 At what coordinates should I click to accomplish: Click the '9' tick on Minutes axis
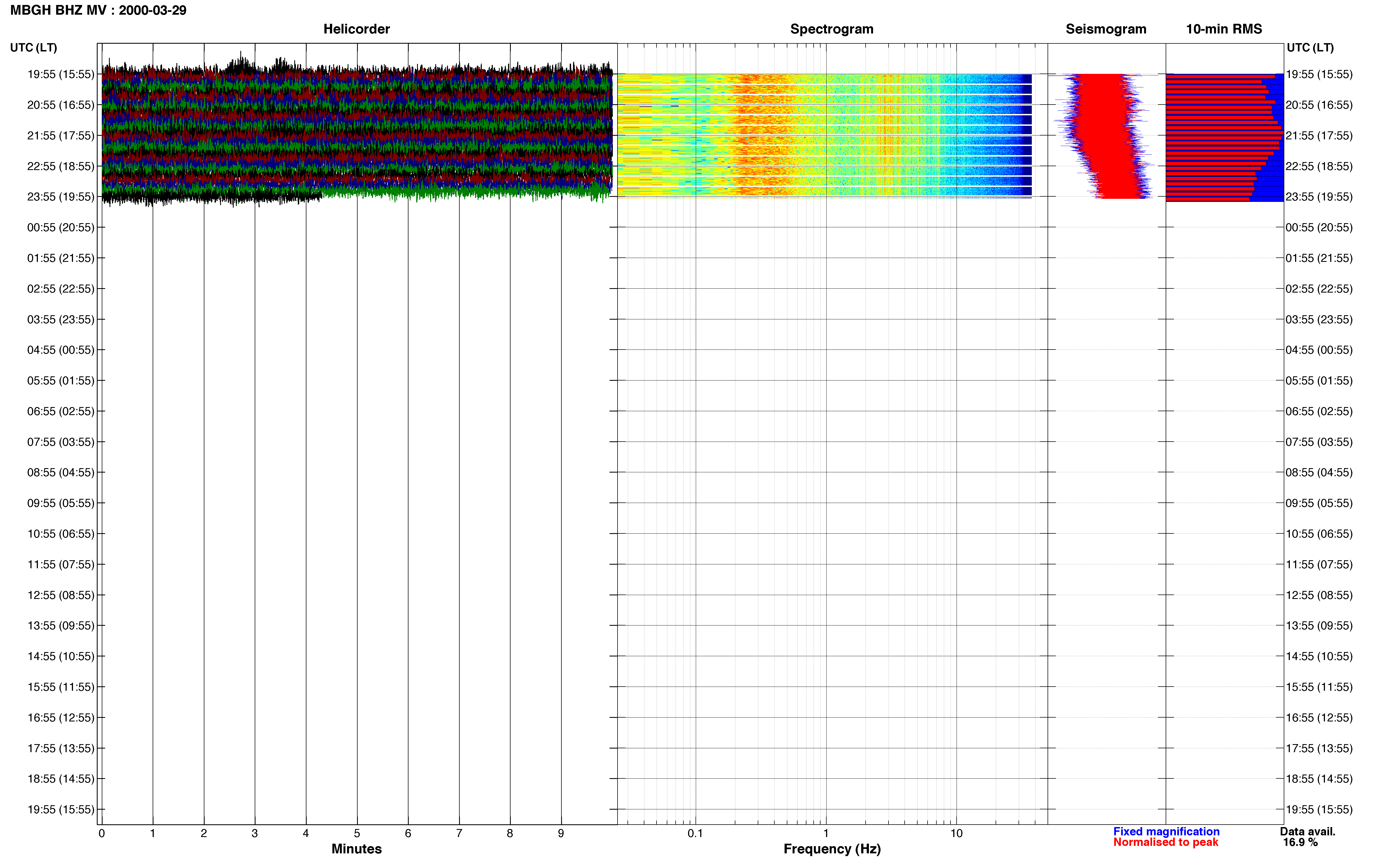(561, 833)
